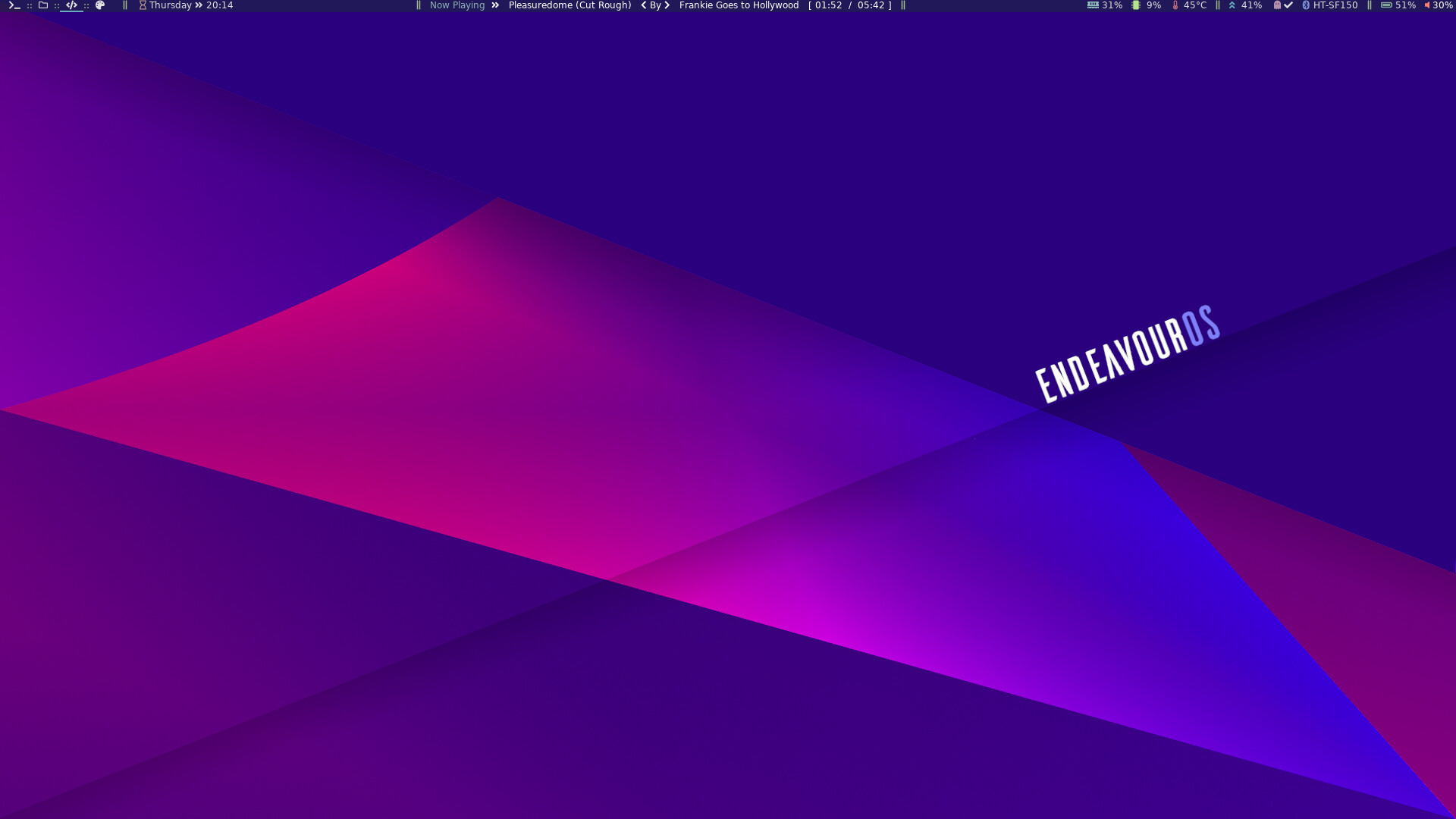Click the CPU chip icon showing 9%
This screenshot has height=819, width=1456.
[1135, 5]
